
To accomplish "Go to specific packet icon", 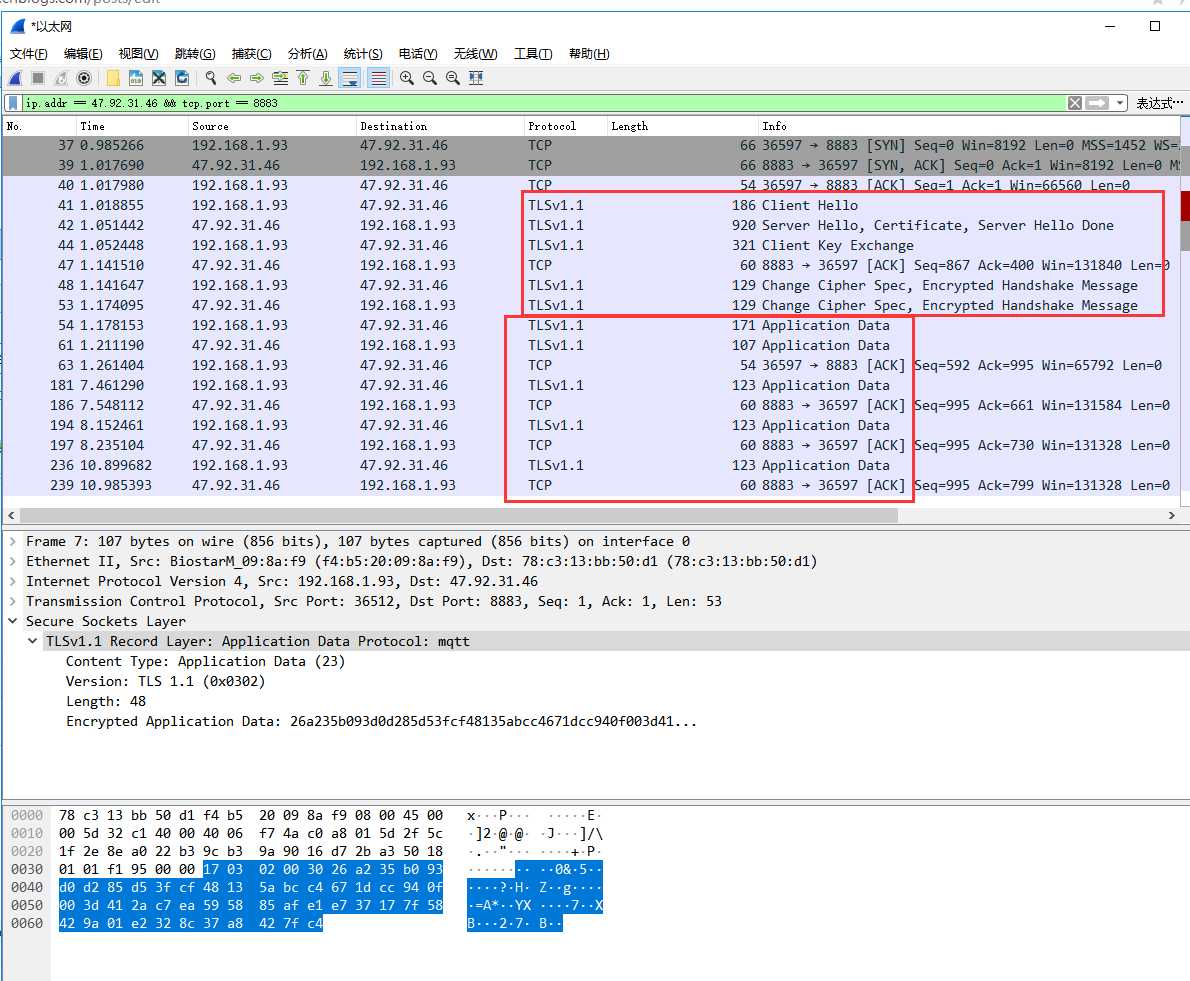I will pyautogui.click(x=280, y=78).
